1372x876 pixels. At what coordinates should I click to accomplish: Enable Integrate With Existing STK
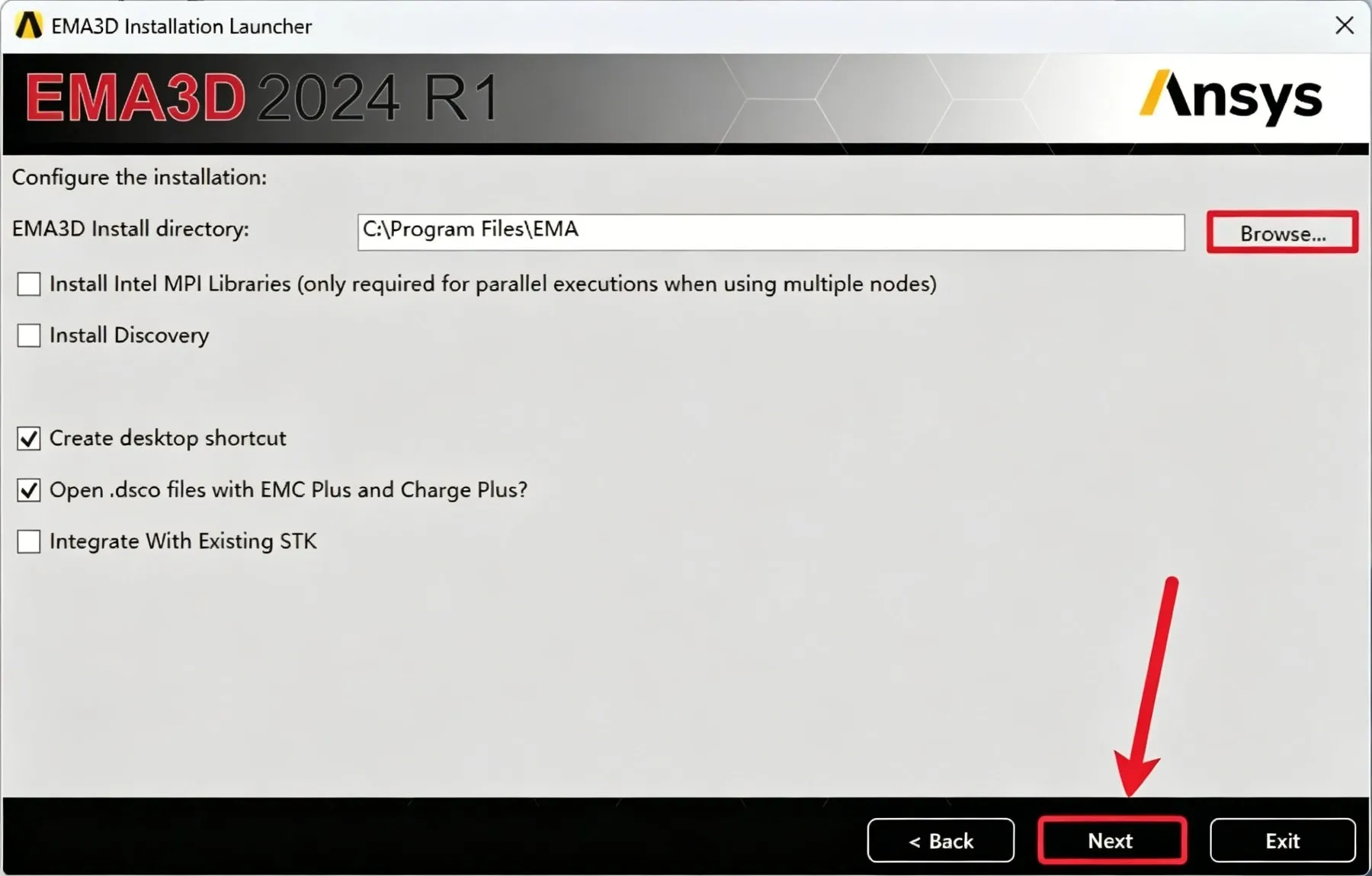[29, 541]
